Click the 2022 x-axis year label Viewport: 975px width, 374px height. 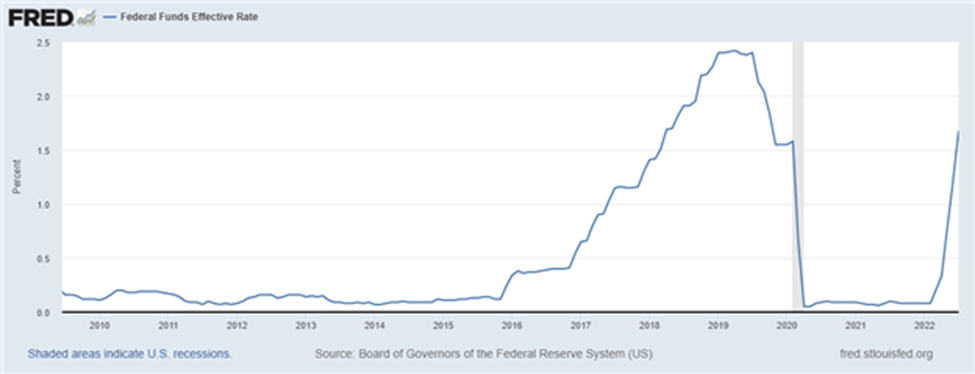(925, 325)
